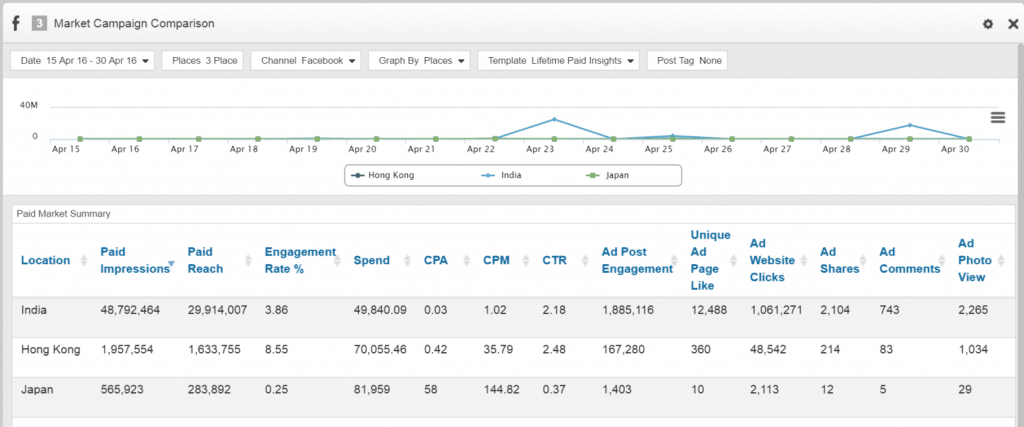The image size is (1024, 427).
Task: Click India data point on Apr 25
Action: click(673, 136)
